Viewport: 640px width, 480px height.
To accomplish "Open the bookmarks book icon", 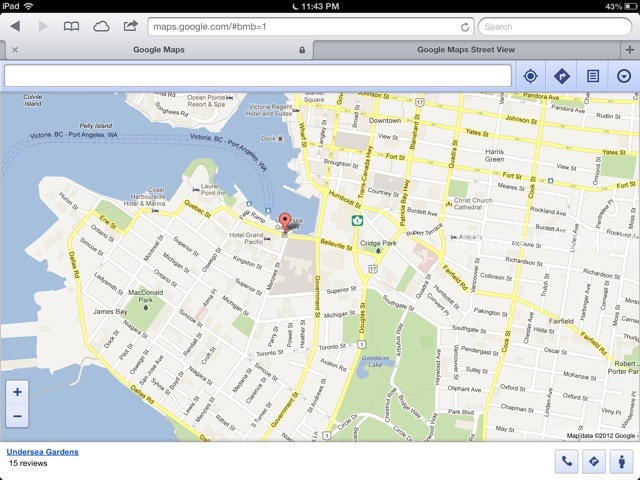I will coord(71,27).
